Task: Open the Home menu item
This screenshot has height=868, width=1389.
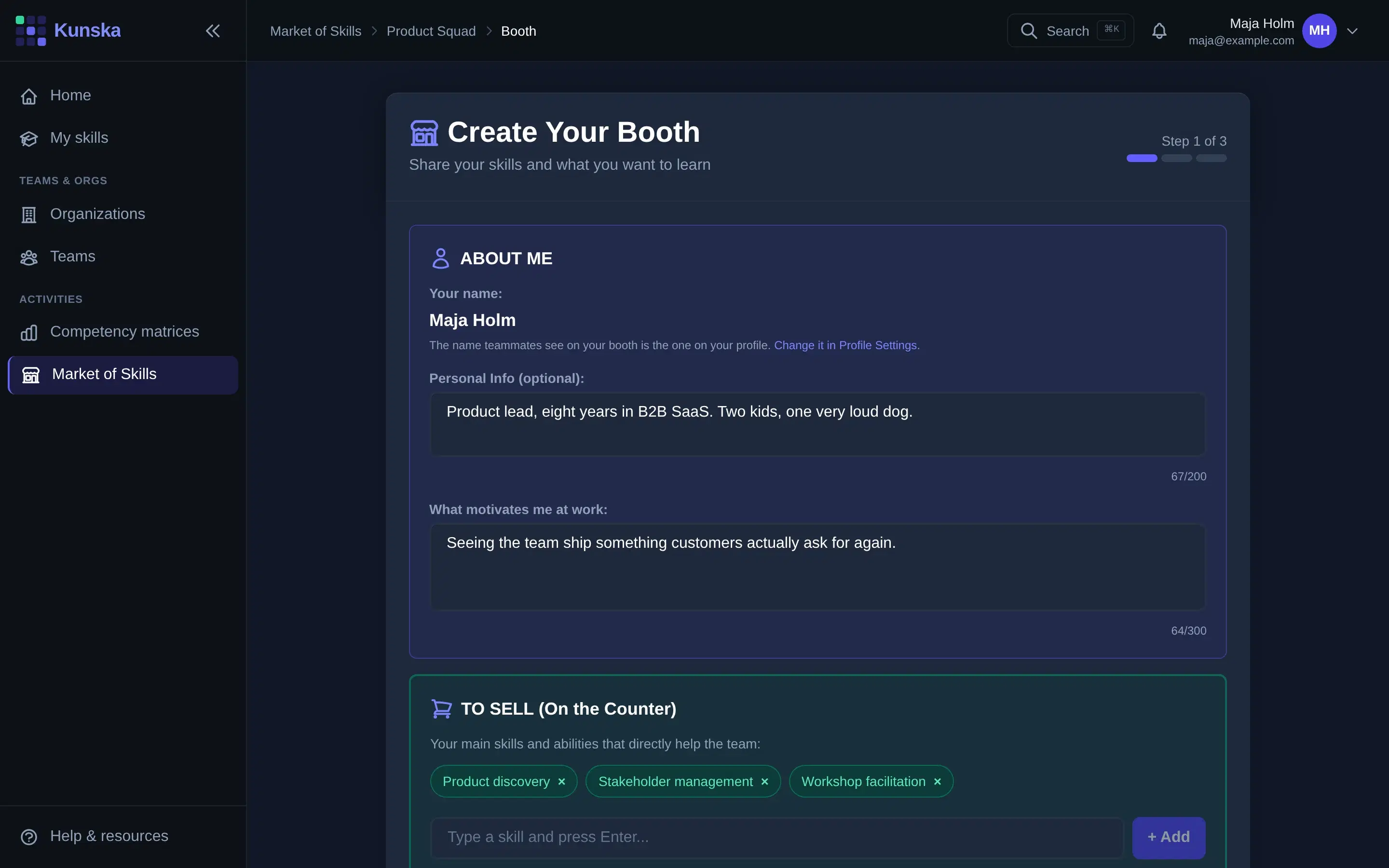Action: click(x=123, y=95)
